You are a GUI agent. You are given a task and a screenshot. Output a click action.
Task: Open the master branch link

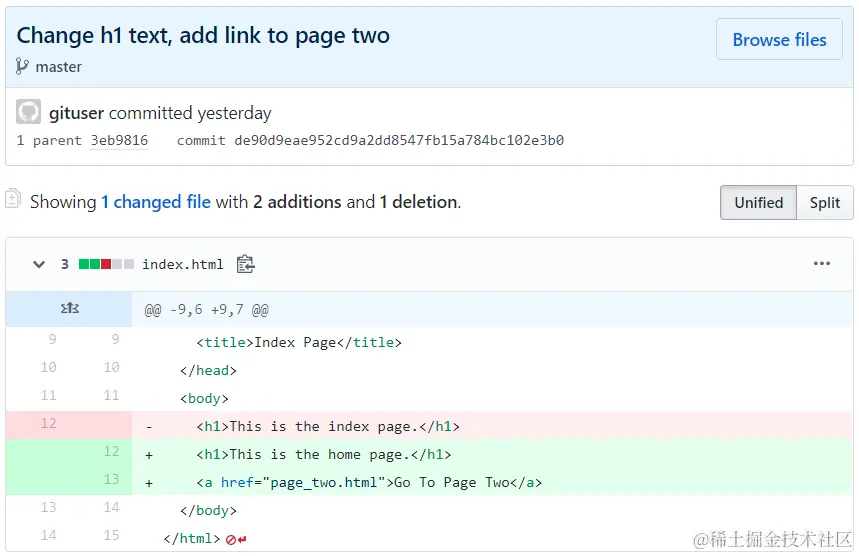click(59, 67)
